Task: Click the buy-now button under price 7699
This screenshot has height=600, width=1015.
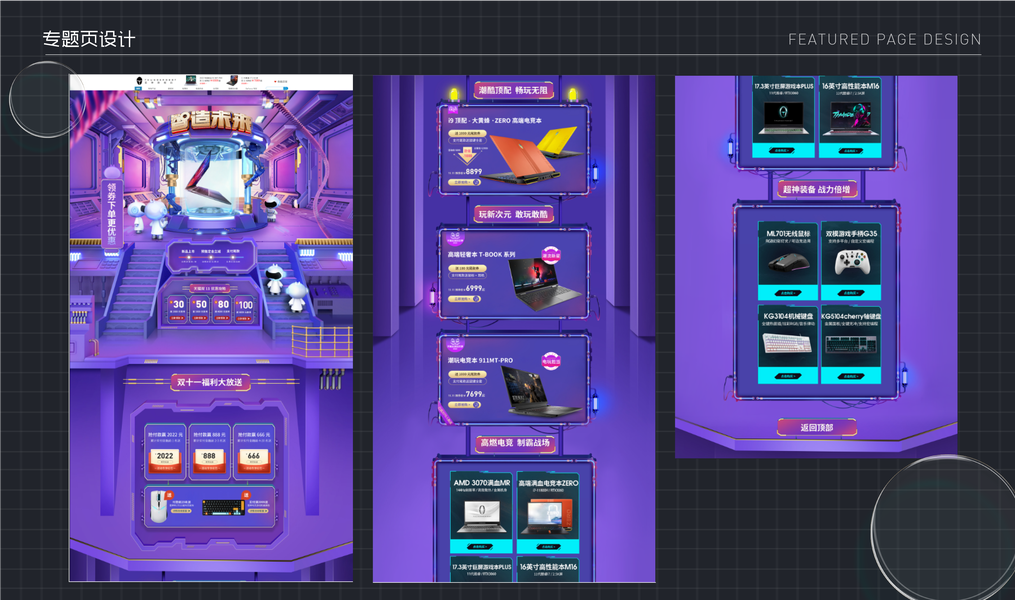Action: [x=465, y=405]
